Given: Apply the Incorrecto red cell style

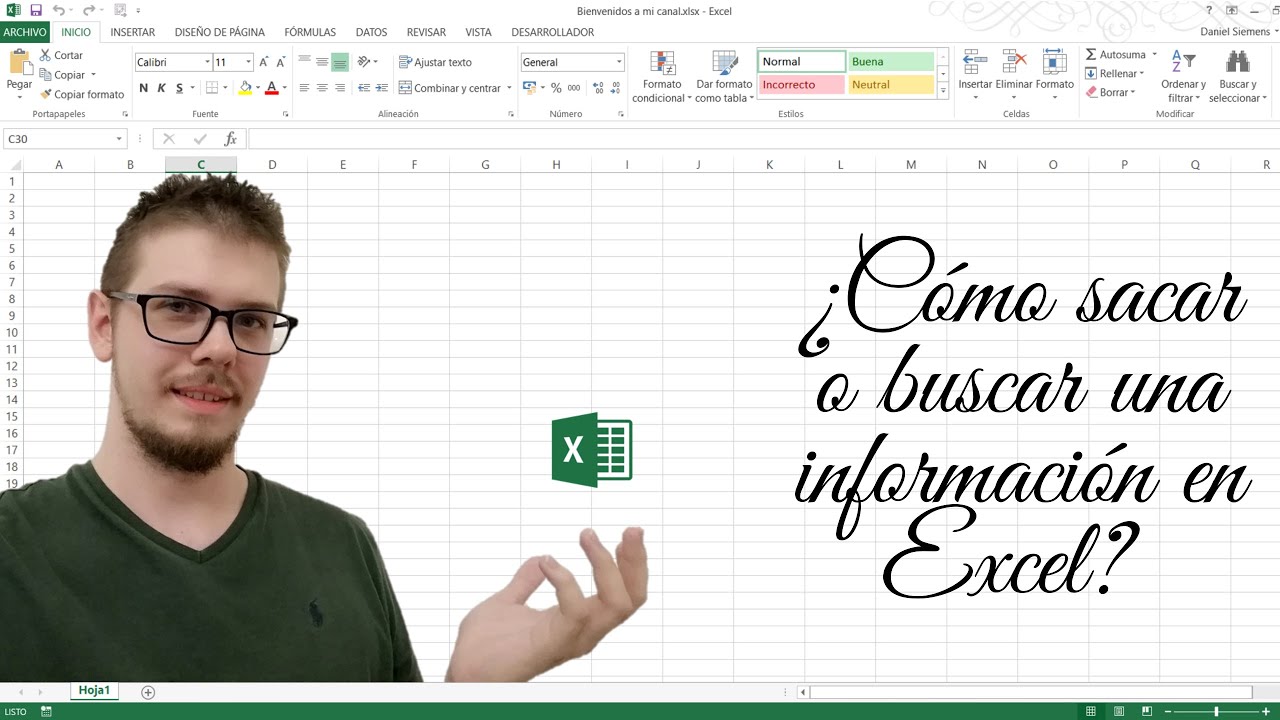Looking at the screenshot, I should [x=802, y=85].
